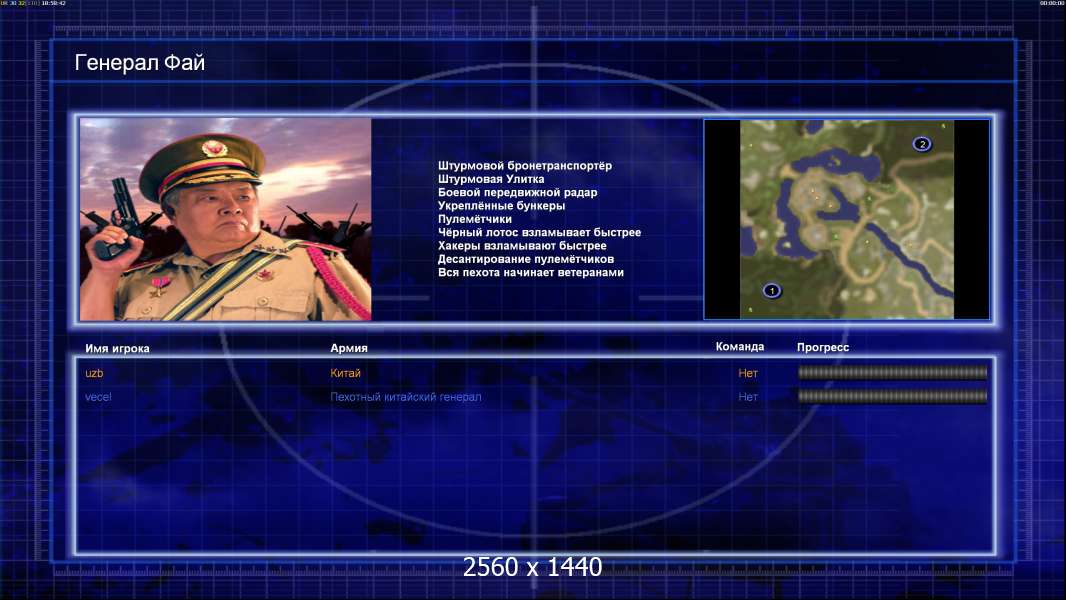Click start position marker 2 on minimap
This screenshot has height=600, width=1066.
point(922,144)
